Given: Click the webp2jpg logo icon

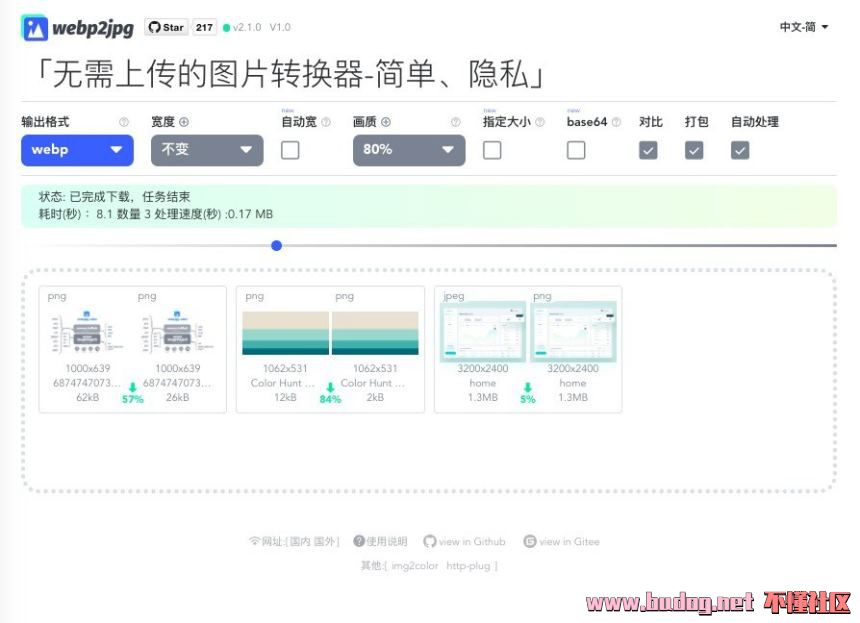Looking at the screenshot, I should pos(35,28).
